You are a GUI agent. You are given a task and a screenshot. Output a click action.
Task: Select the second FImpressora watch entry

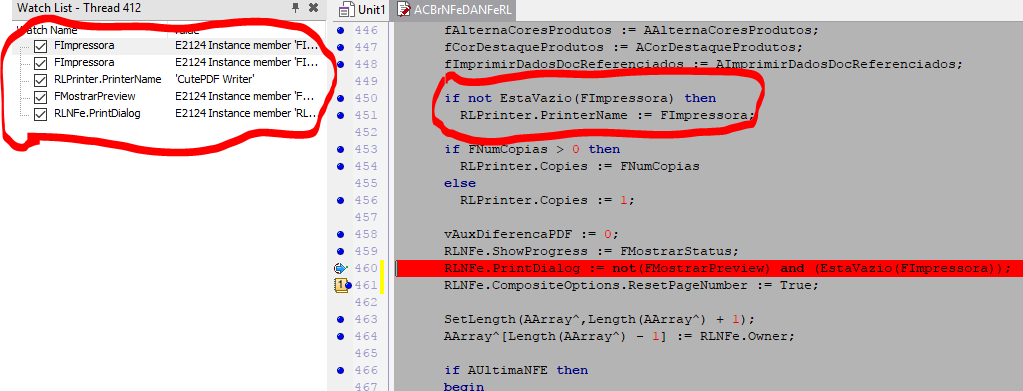point(167,63)
